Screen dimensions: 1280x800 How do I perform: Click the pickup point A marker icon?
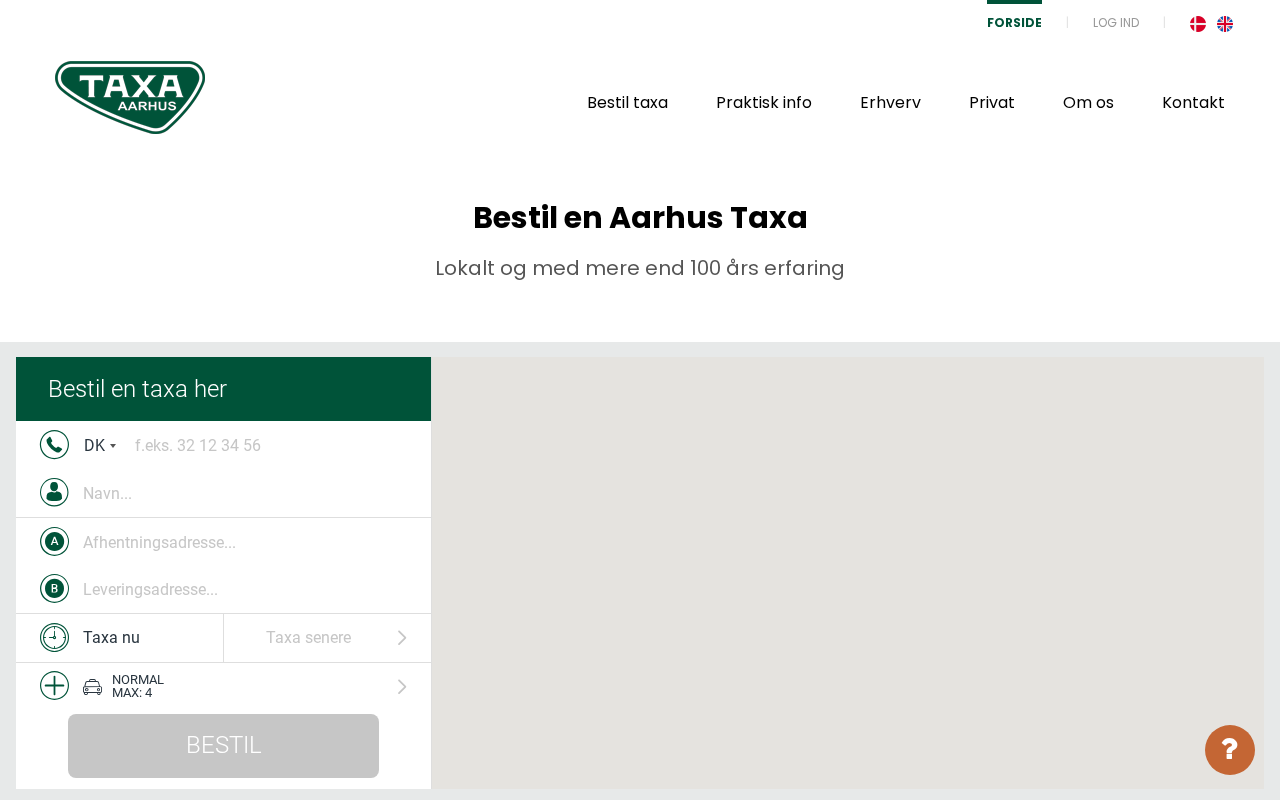[x=54, y=541]
